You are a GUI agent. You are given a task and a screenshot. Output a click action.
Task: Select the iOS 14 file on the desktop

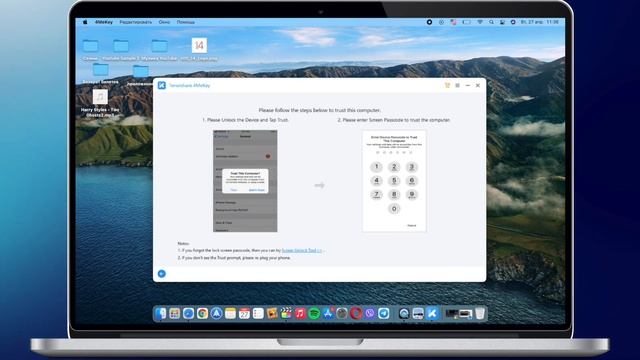click(x=199, y=50)
